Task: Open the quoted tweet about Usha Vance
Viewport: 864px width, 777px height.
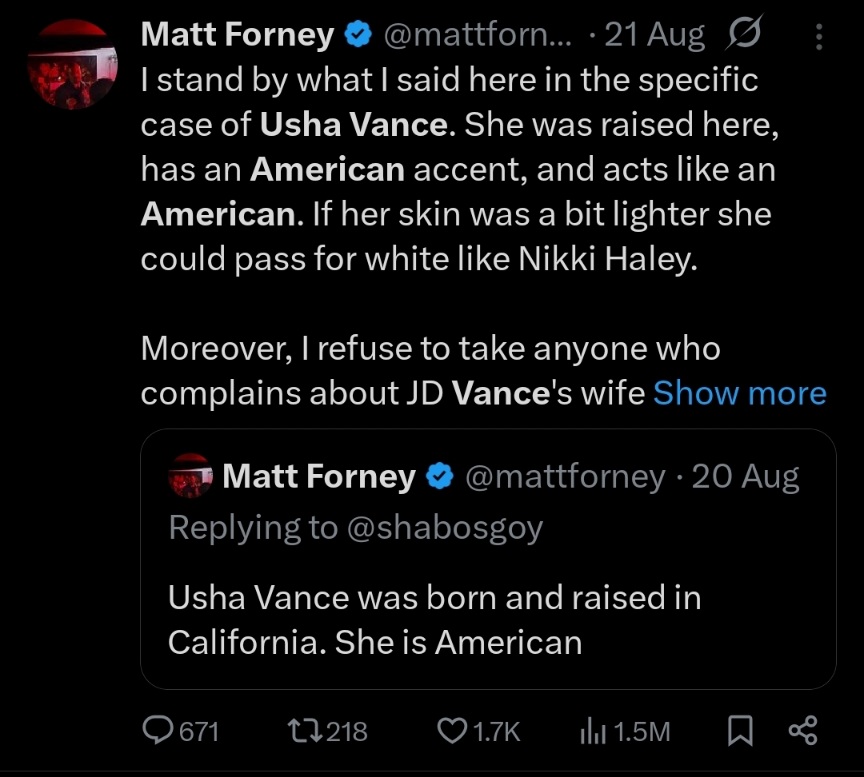Action: click(x=488, y=559)
